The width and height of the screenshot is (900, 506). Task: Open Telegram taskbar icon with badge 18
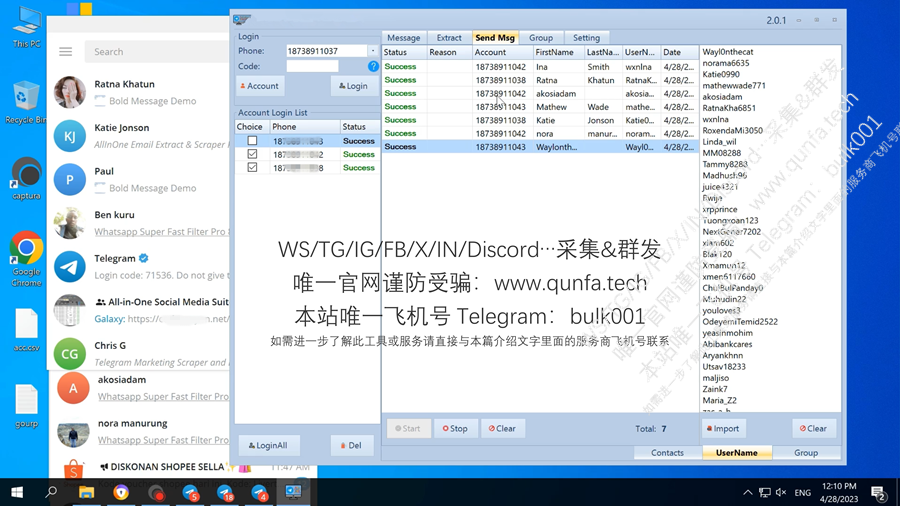point(224,492)
